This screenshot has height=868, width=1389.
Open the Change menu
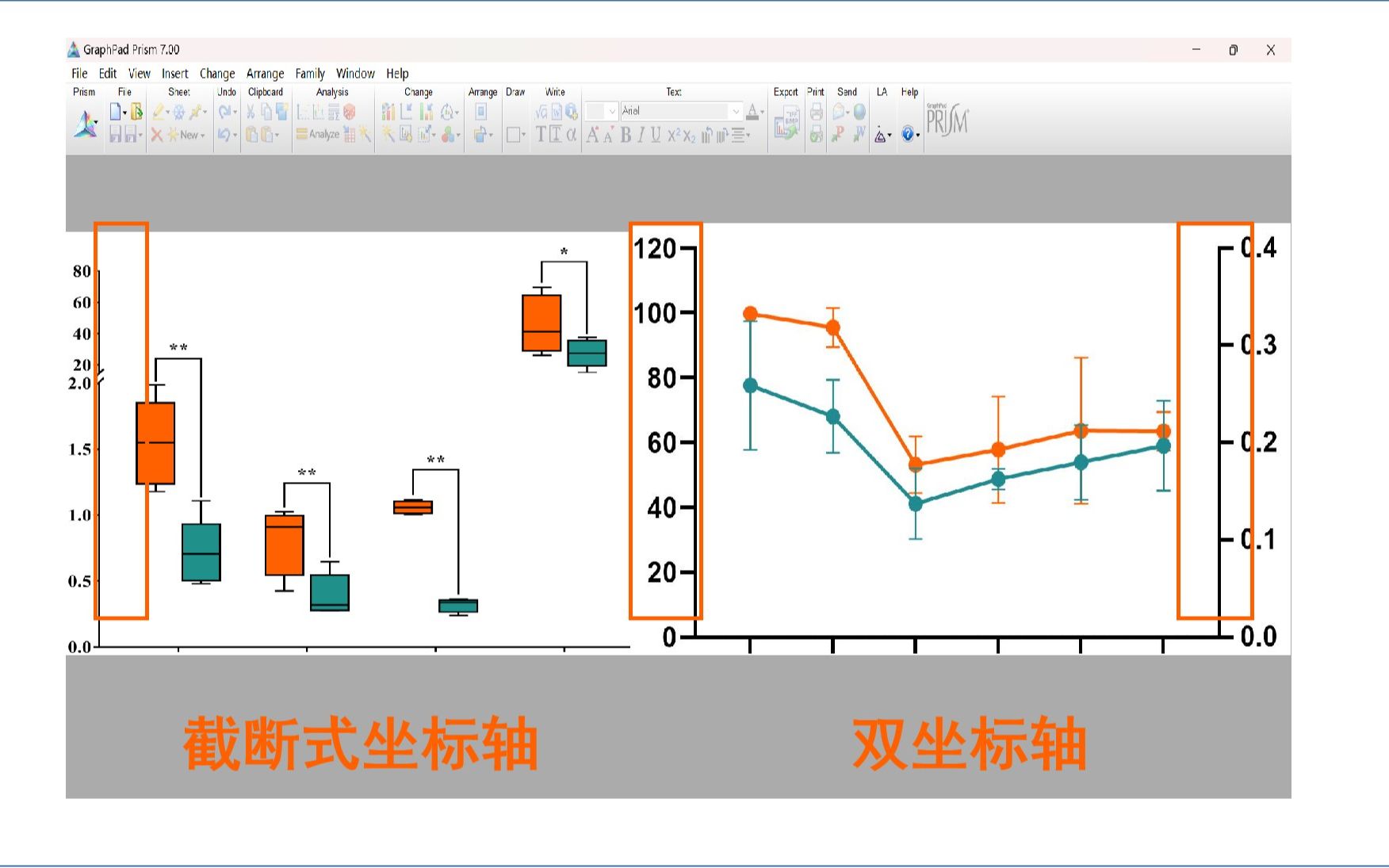tap(217, 74)
